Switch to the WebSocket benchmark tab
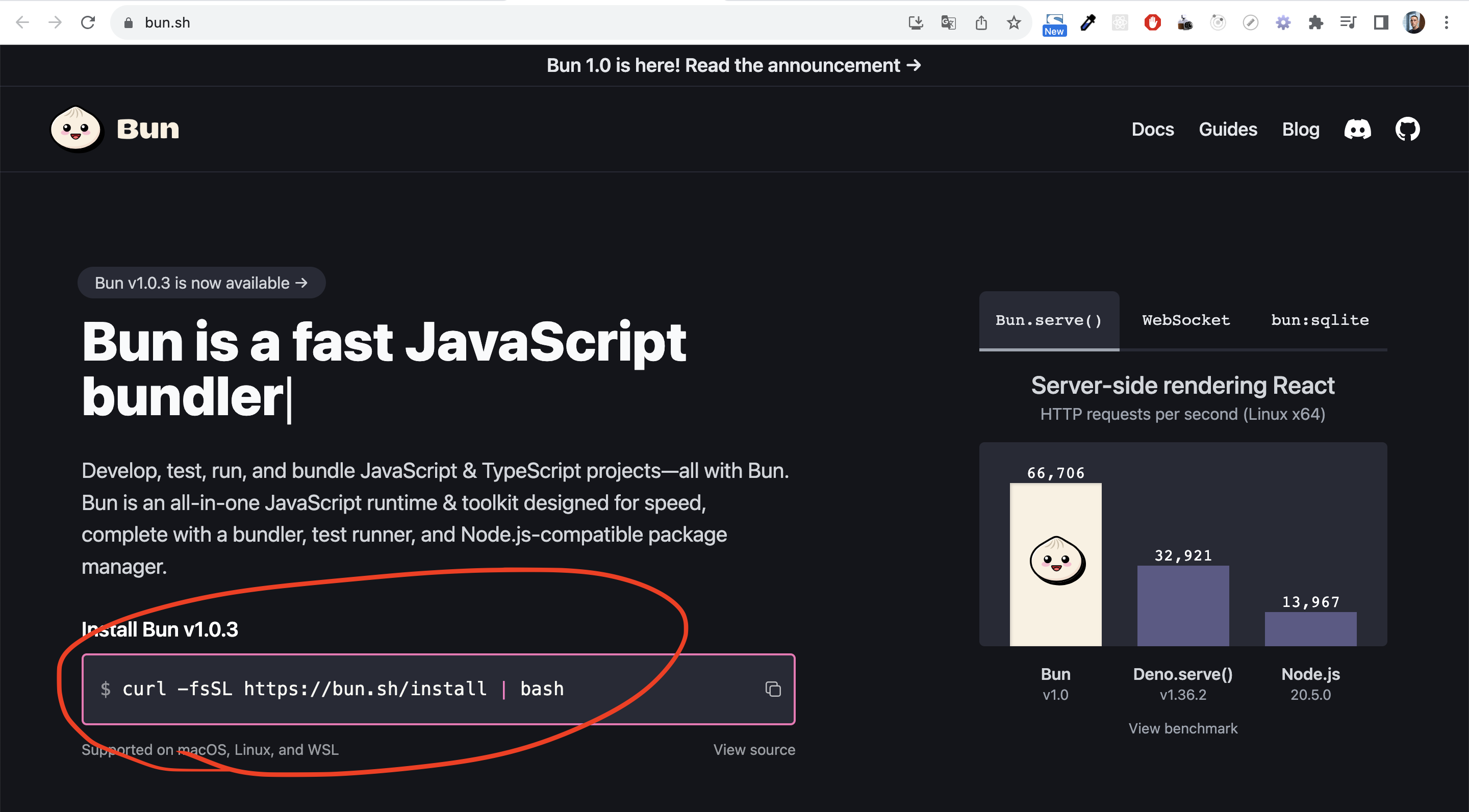 pos(1186,320)
